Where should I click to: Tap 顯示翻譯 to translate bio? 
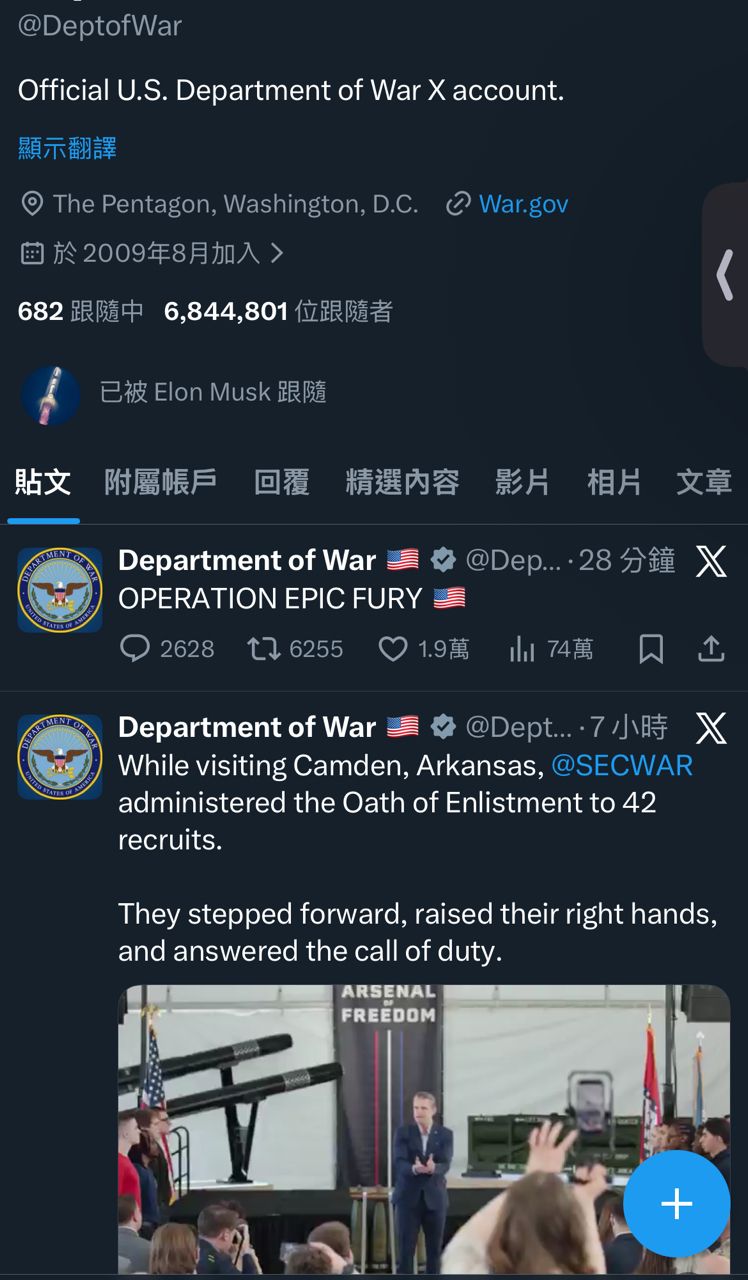coord(67,148)
